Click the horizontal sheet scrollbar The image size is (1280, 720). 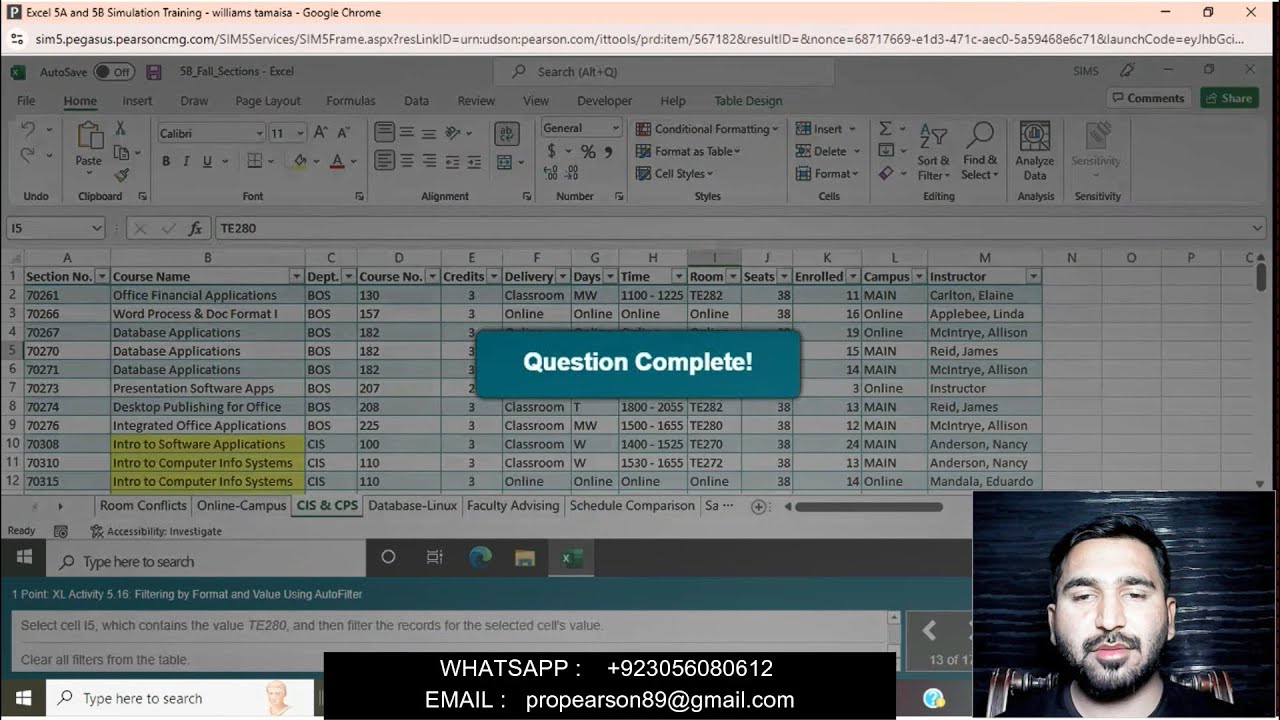tap(868, 506)
